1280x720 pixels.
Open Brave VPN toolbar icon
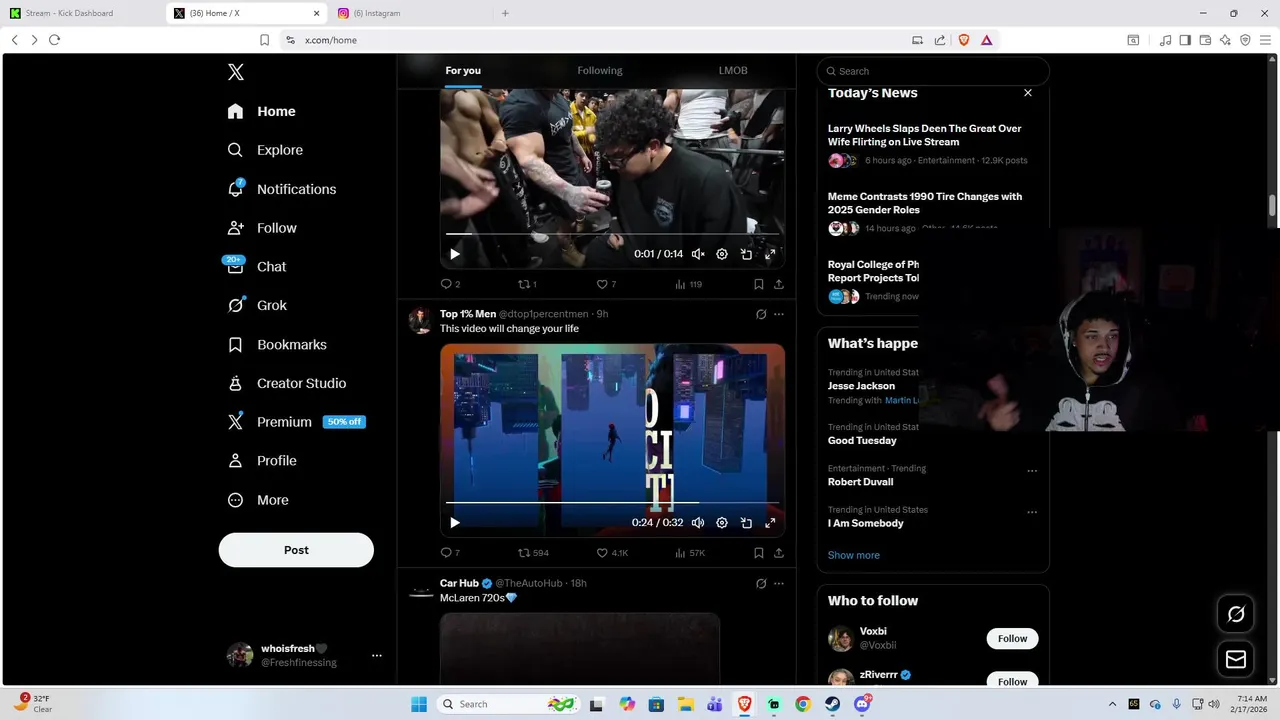click(1245, 40)
